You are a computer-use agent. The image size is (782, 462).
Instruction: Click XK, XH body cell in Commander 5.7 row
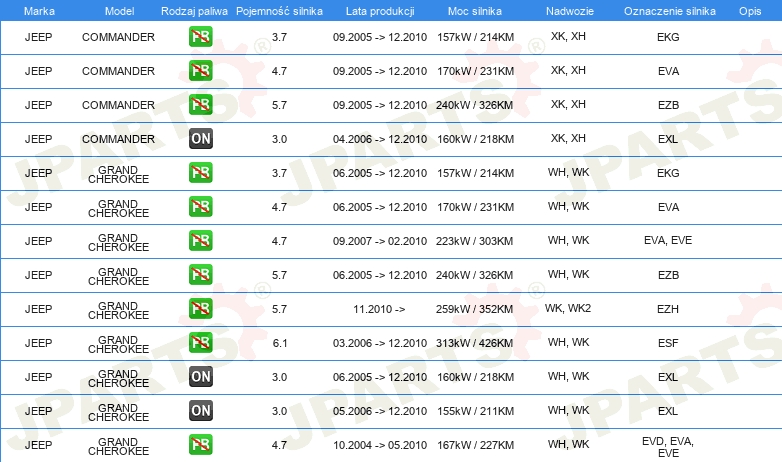pos(568,104)
